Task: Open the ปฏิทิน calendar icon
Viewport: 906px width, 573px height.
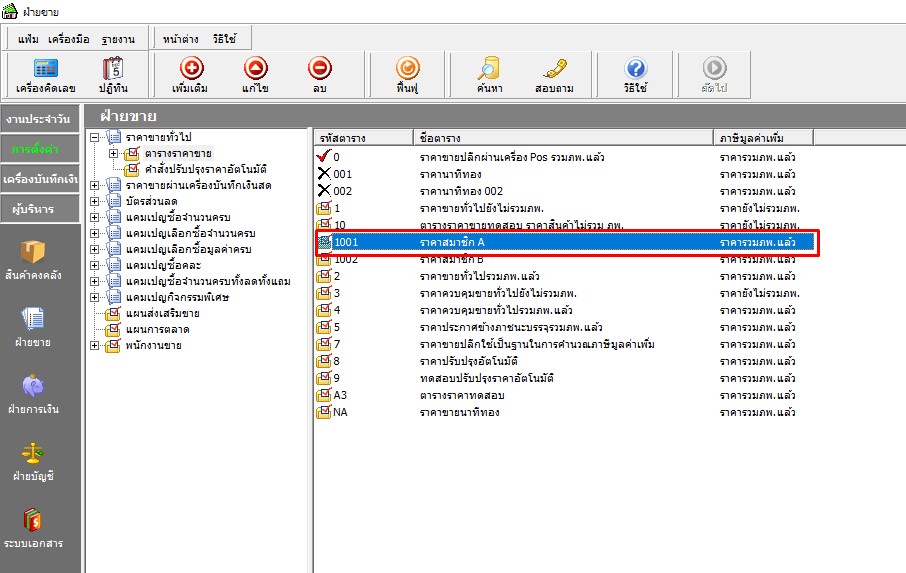Action: [x=112, y=75]
